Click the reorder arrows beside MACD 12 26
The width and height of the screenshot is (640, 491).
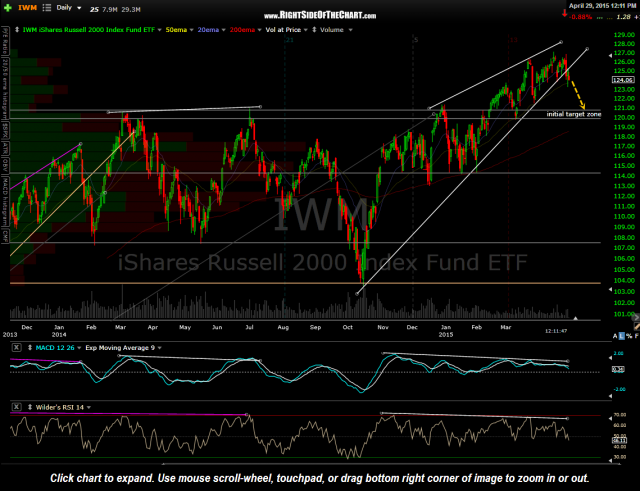click(x=30, y=348)
